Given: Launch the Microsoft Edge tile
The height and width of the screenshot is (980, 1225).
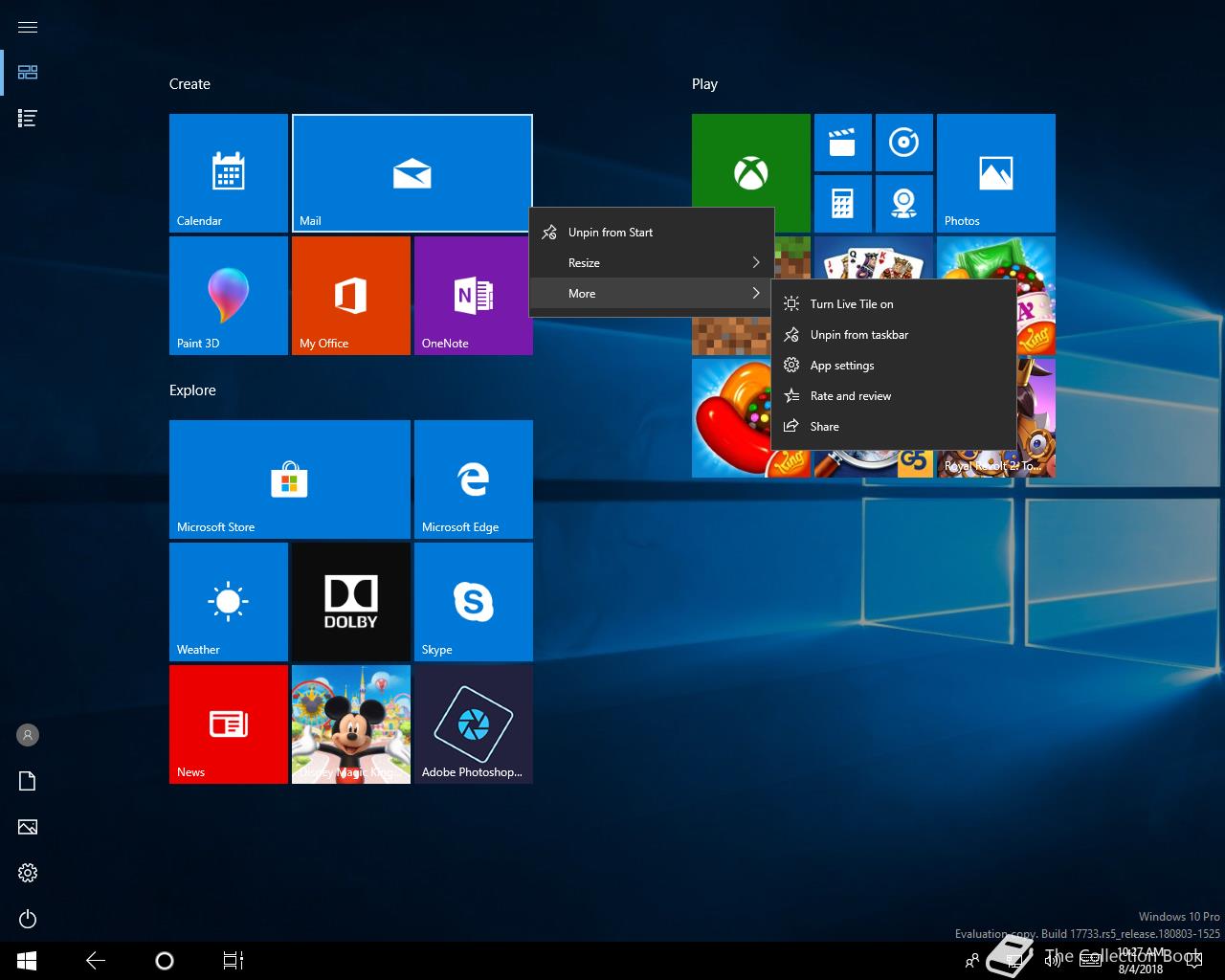Looking at the screenshot, I should (474, 479).
